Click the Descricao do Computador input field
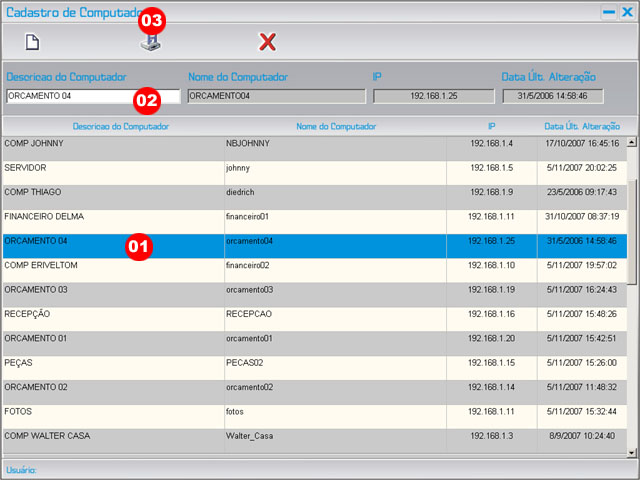This screenshot has width=640, height=480. pos(70,97)
